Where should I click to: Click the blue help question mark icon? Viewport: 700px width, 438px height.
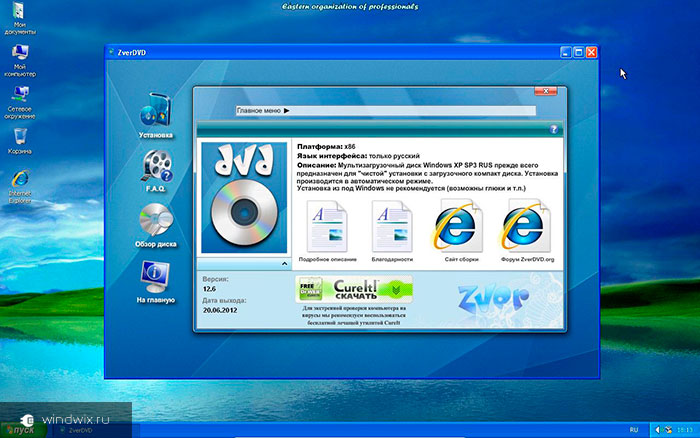[x=554, y=129]
